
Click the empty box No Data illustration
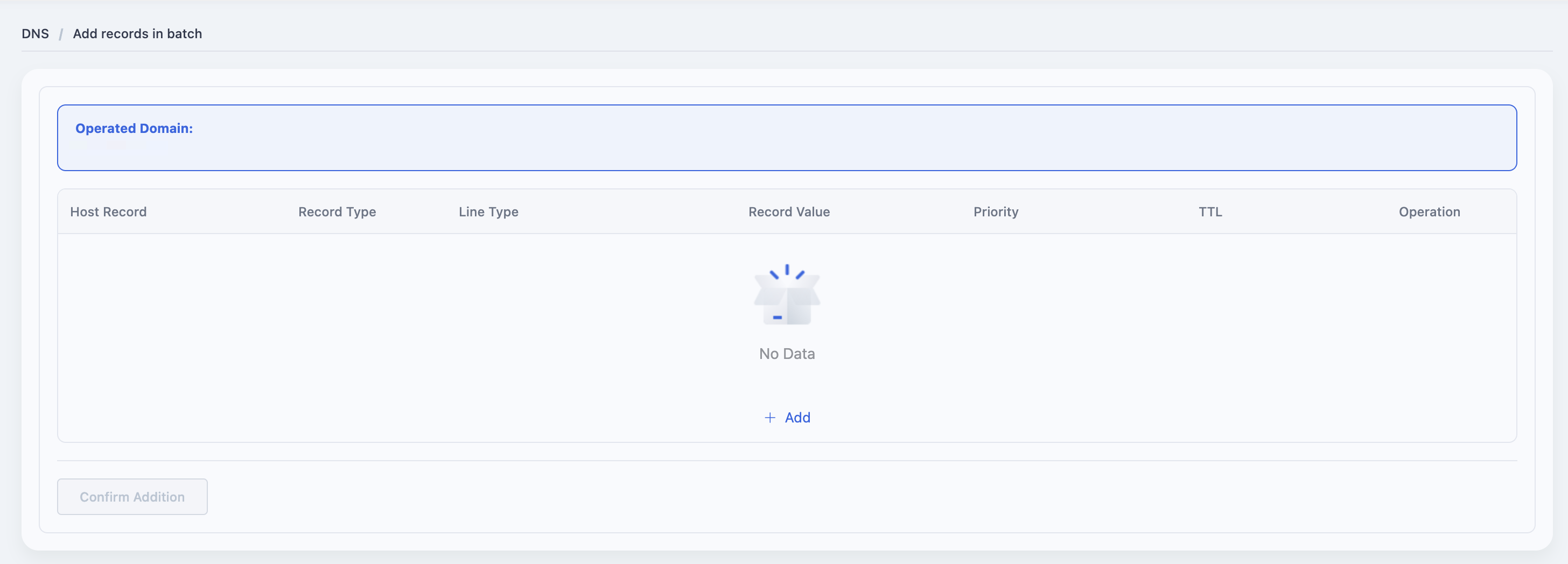(787, 294)
